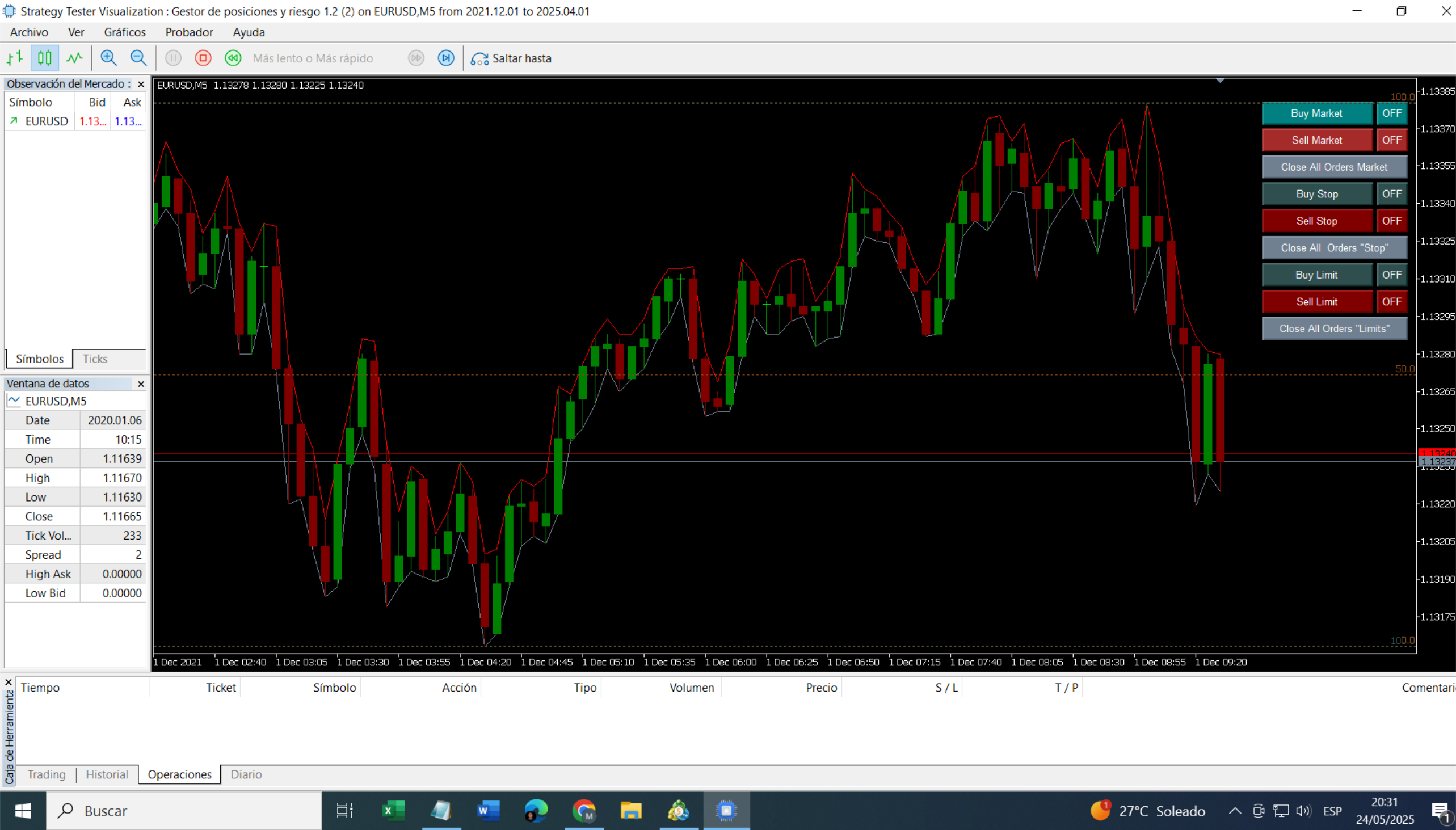The width and height of the screenshot is (1456, 830).
Task: Switch to the Ticks tab
Action: 95,359
